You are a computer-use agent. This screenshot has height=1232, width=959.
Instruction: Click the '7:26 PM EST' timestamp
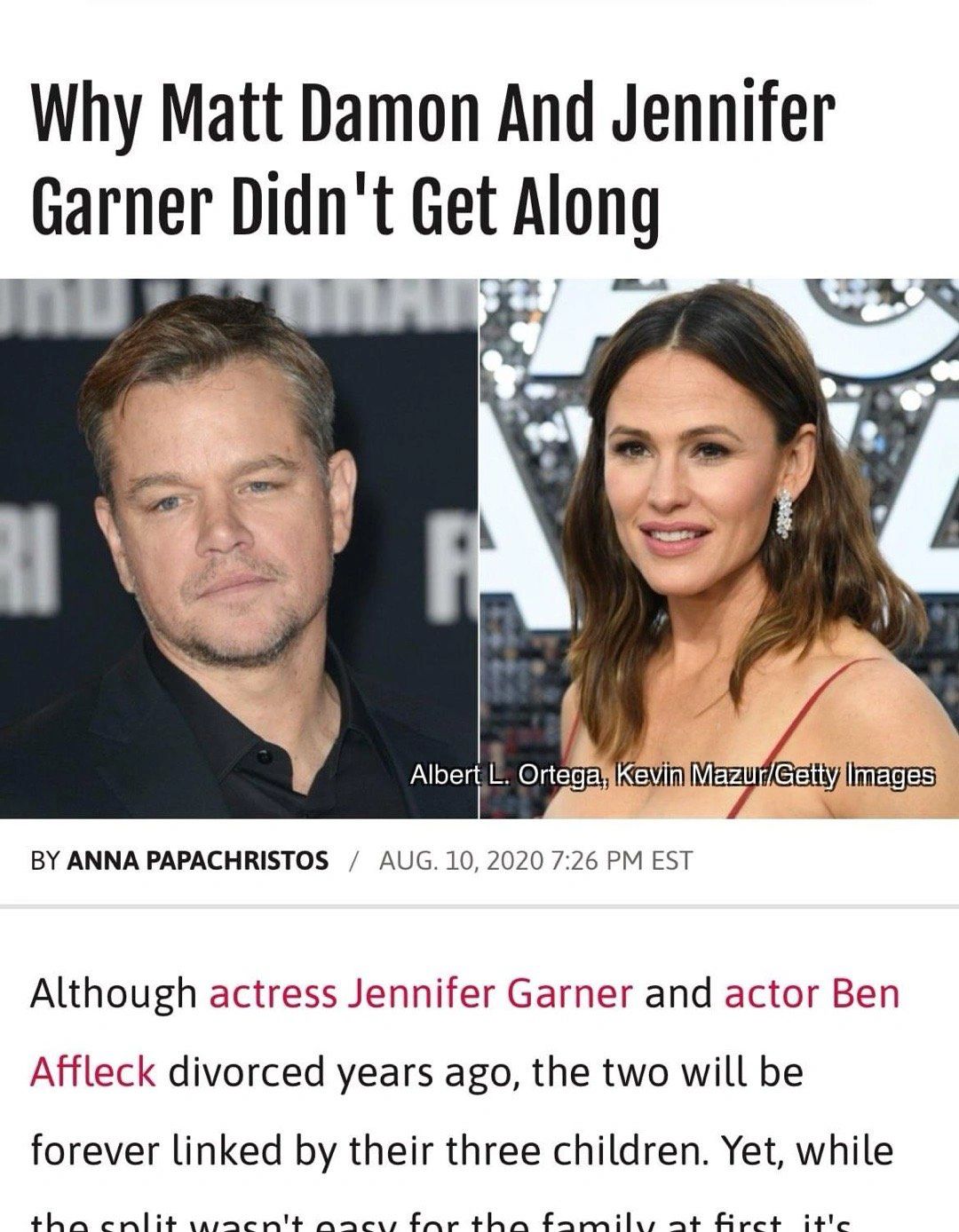pyautogui.click(x=622, y=861)
